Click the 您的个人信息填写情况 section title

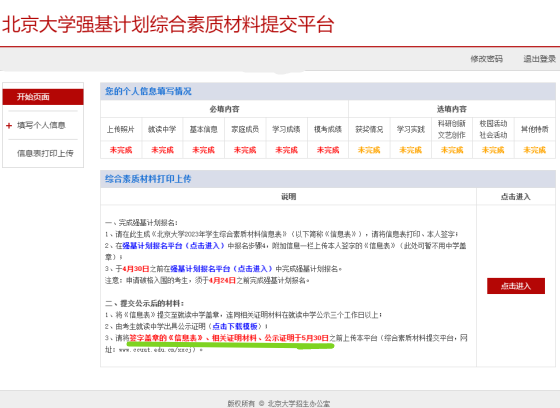[148, 91]
